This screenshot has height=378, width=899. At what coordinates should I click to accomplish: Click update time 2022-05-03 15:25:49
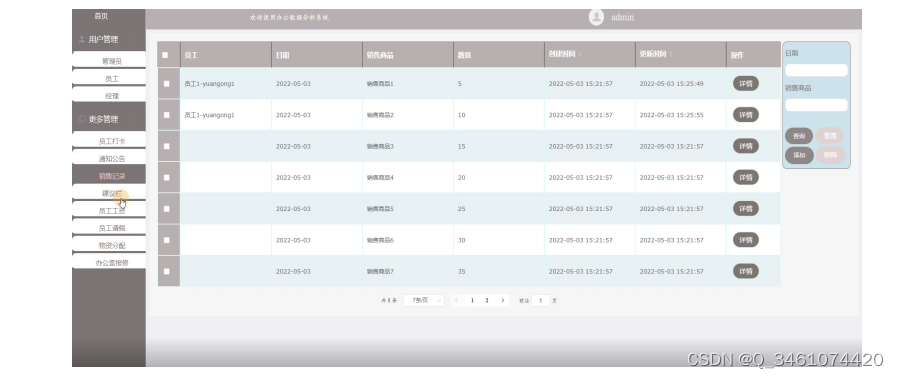tap(671, 84)
